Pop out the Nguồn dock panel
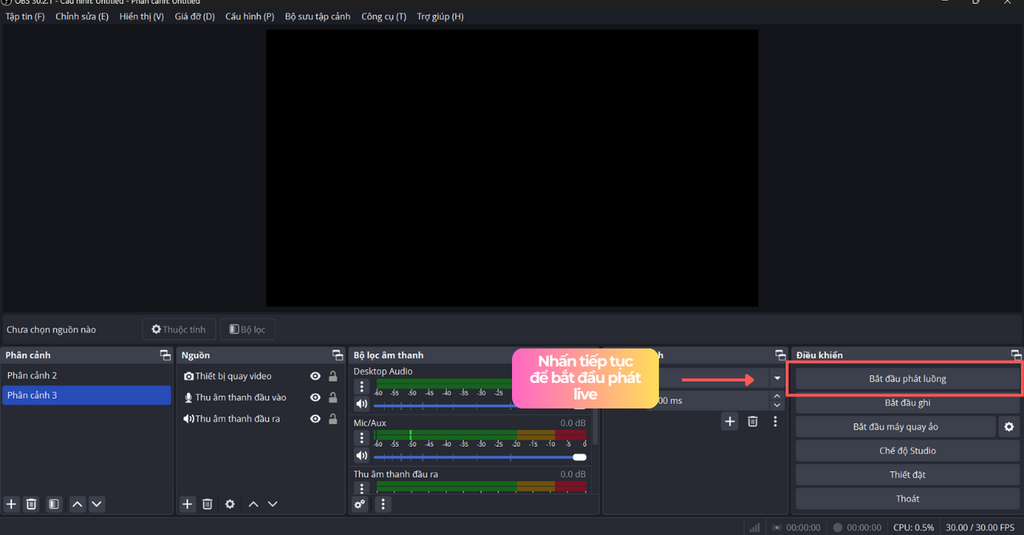1024x535 pixels. [338, 355]
